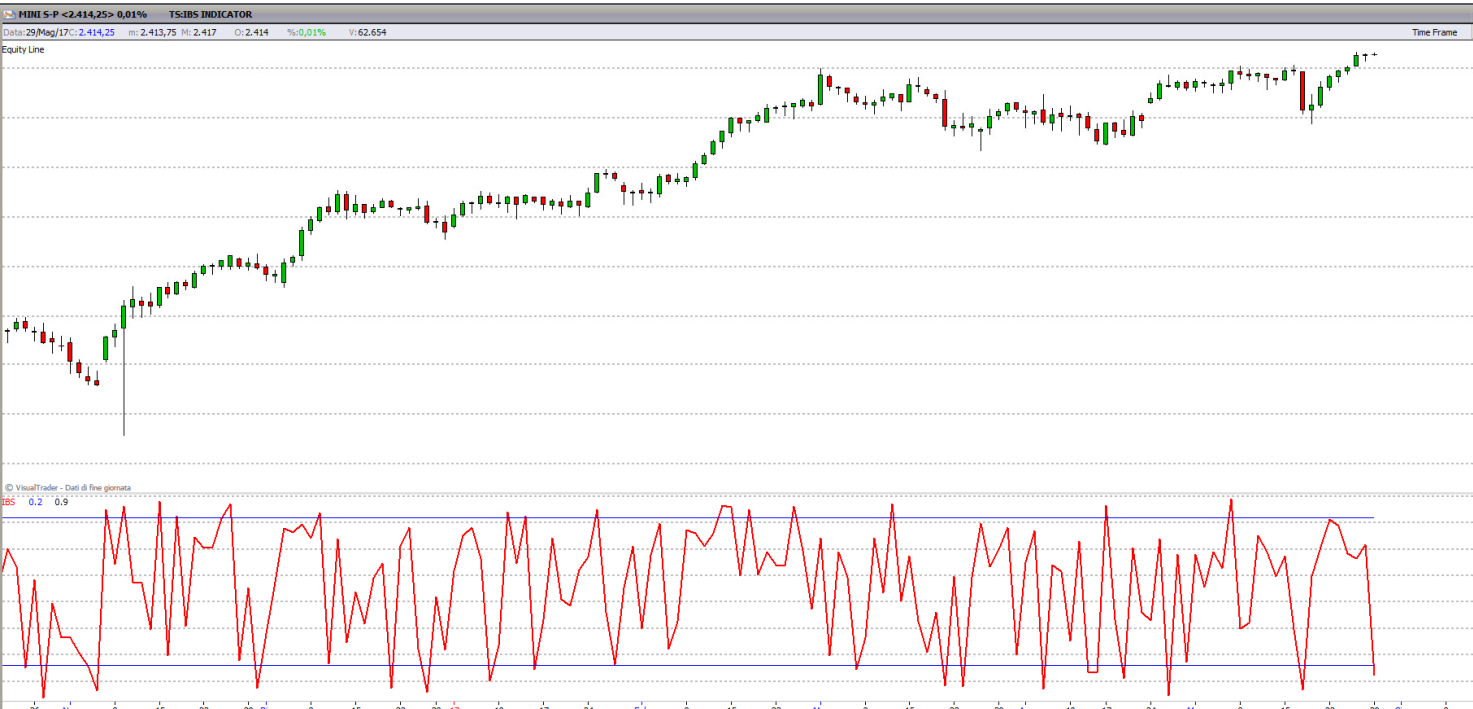This screenshot has height=709, width=1473.
Task: Click the red IBS indicator label
Action: 9,502
